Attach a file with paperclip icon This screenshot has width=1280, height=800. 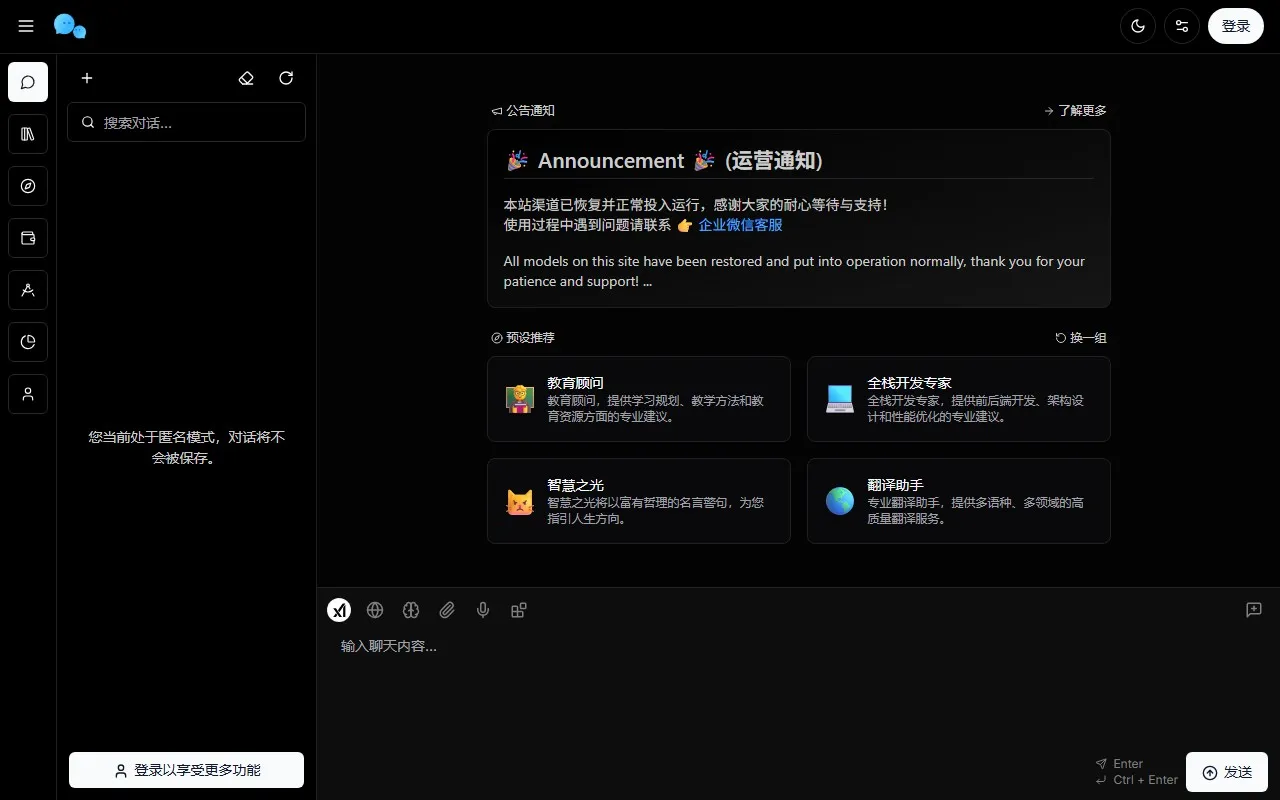tap(447, 610)
